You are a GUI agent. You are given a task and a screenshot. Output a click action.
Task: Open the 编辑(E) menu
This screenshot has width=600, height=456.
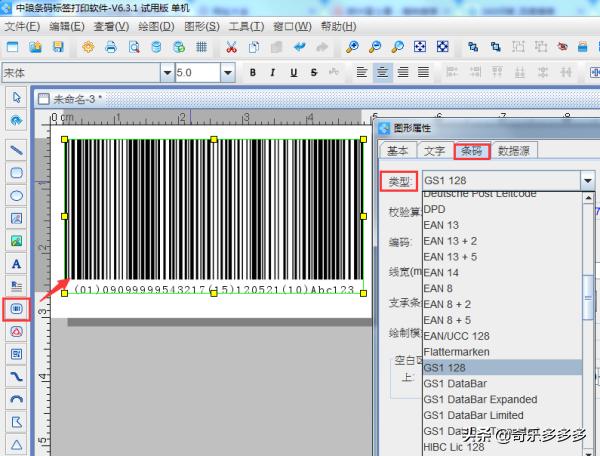point(67,26)
